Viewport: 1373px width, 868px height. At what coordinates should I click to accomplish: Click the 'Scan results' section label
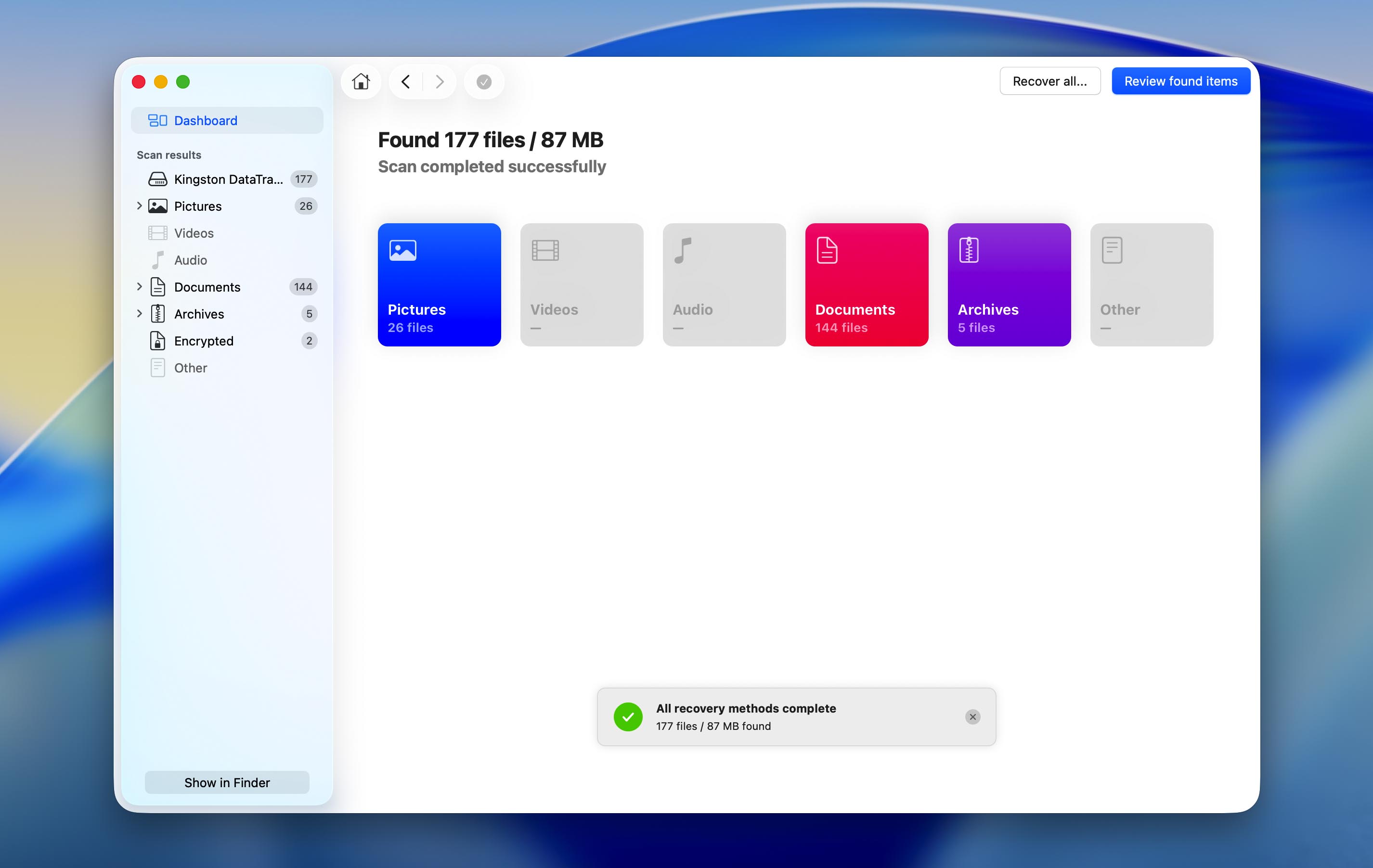click(169, 154)
